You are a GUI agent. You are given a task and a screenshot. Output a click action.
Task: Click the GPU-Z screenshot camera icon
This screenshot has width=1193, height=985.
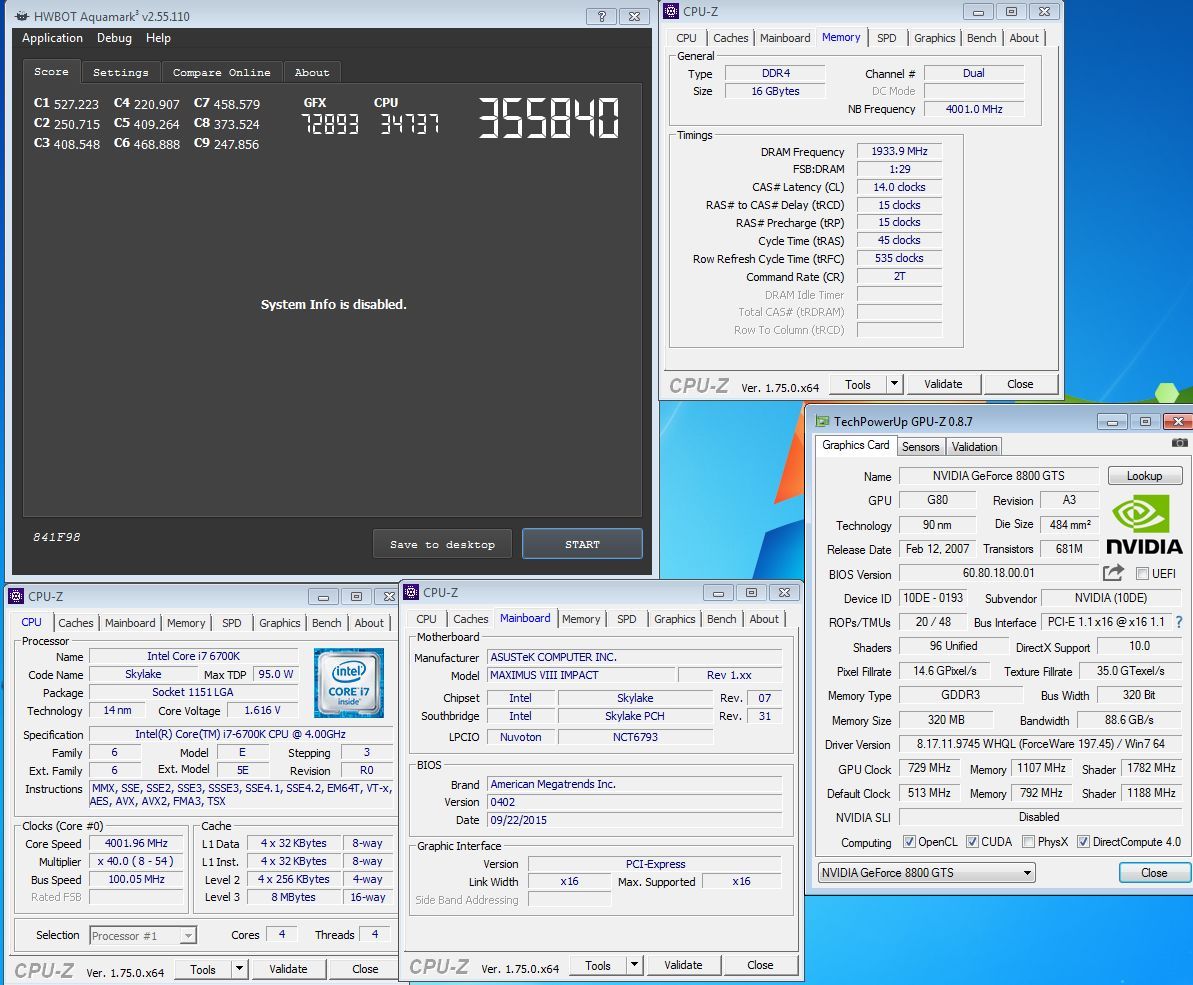click(1179, 443)
